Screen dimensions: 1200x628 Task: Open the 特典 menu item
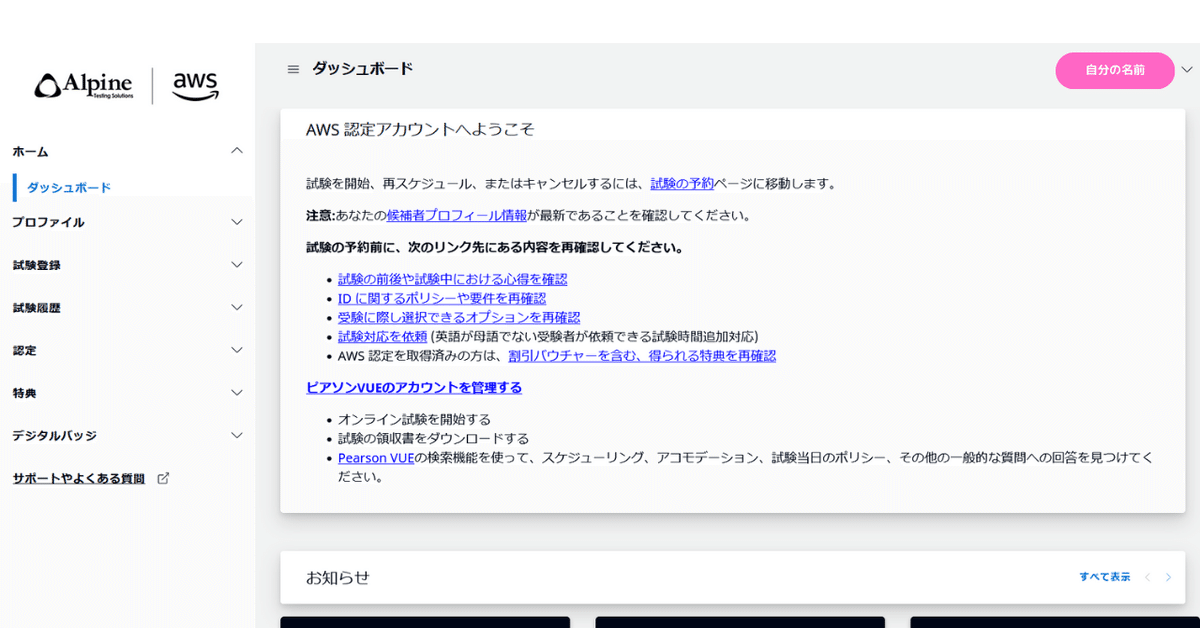click(x=24, y=393)
